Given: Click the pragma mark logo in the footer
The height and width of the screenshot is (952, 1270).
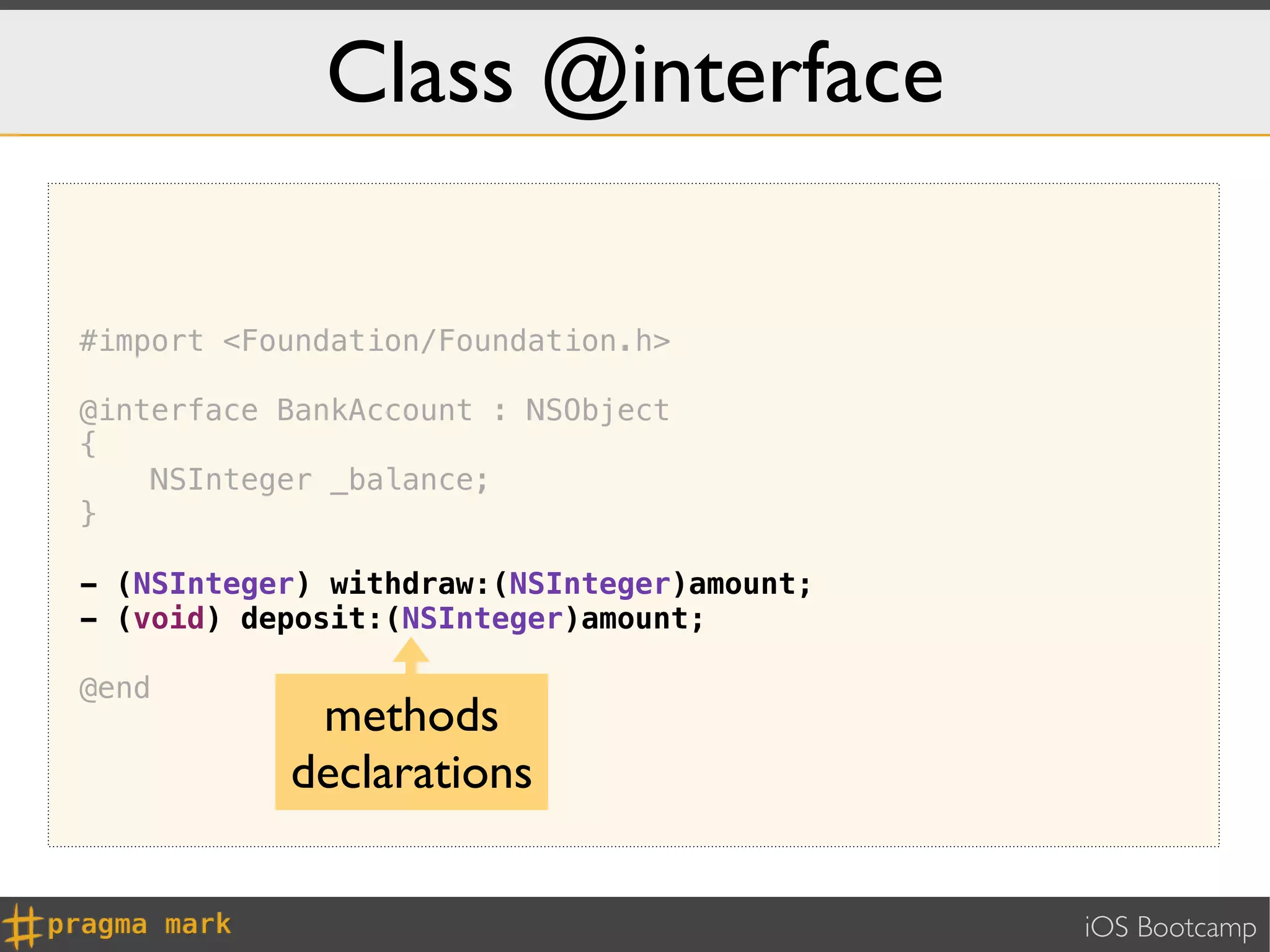Looking at the screenshot, I should (x=117, y=925).
